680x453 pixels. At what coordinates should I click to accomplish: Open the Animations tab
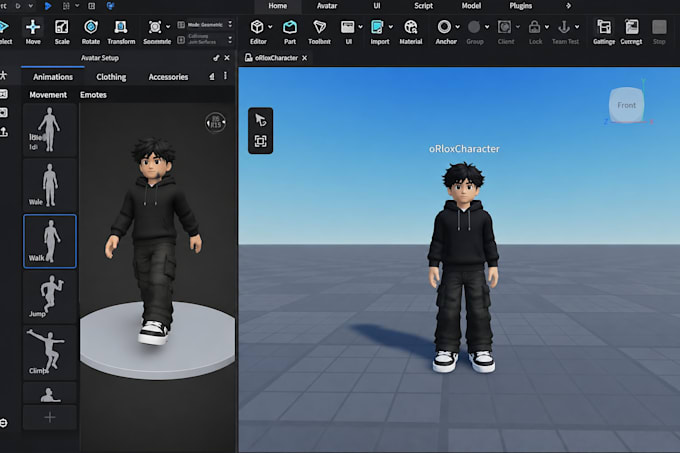point(53,77)
